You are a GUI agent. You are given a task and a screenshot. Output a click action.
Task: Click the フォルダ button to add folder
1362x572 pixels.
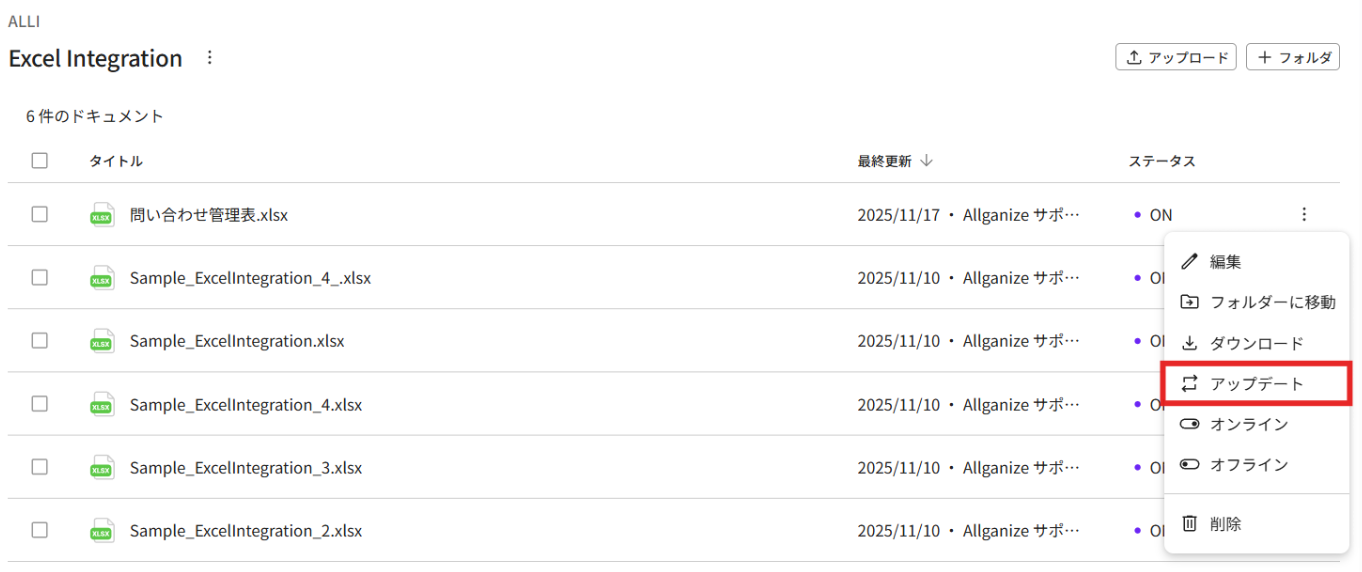pos(1293,58)
